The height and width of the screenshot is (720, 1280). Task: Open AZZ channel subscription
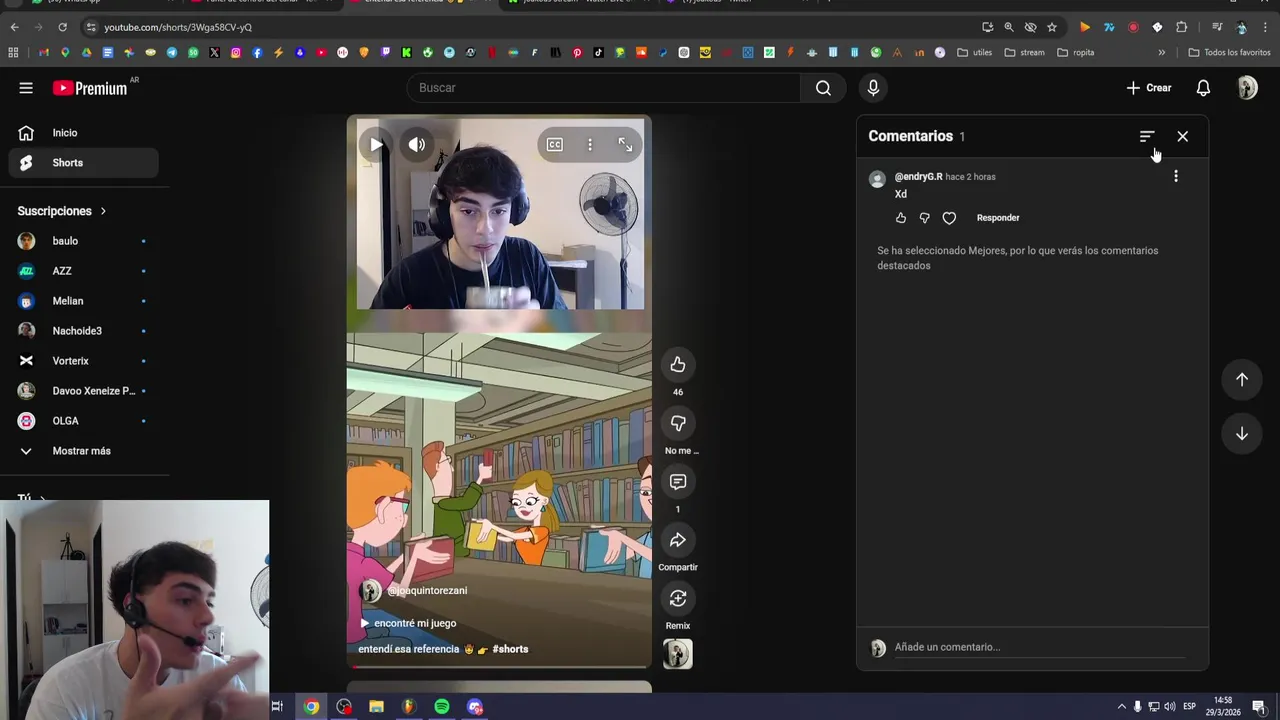click(83, 271)
